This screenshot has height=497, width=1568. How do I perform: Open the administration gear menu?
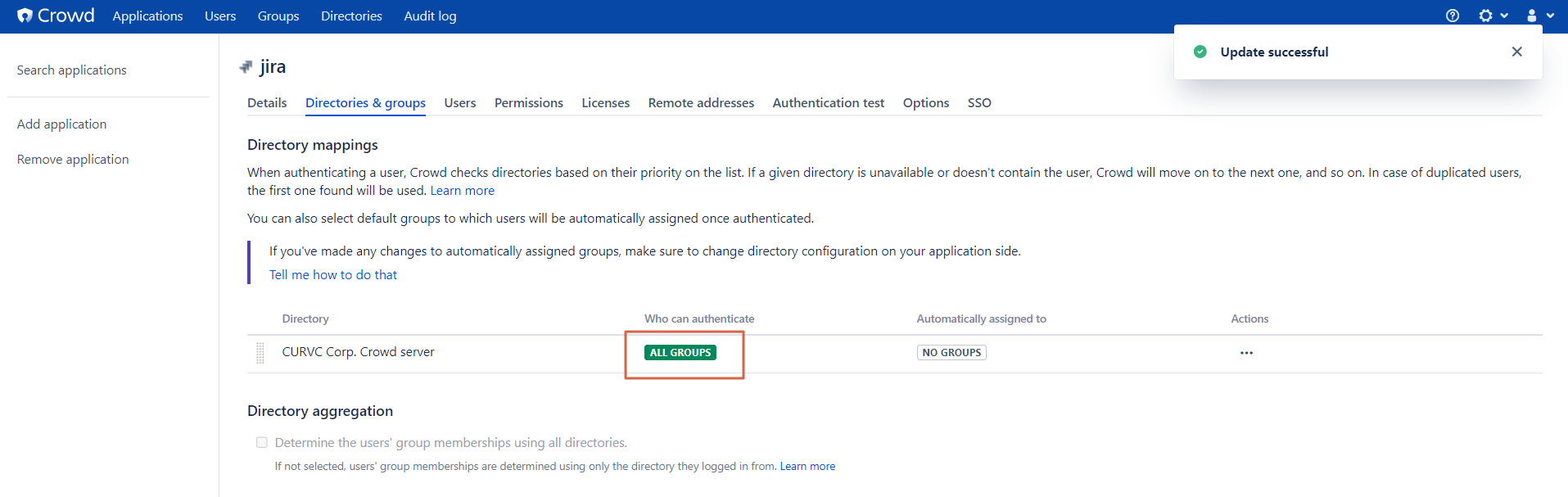coord(1493,16)
